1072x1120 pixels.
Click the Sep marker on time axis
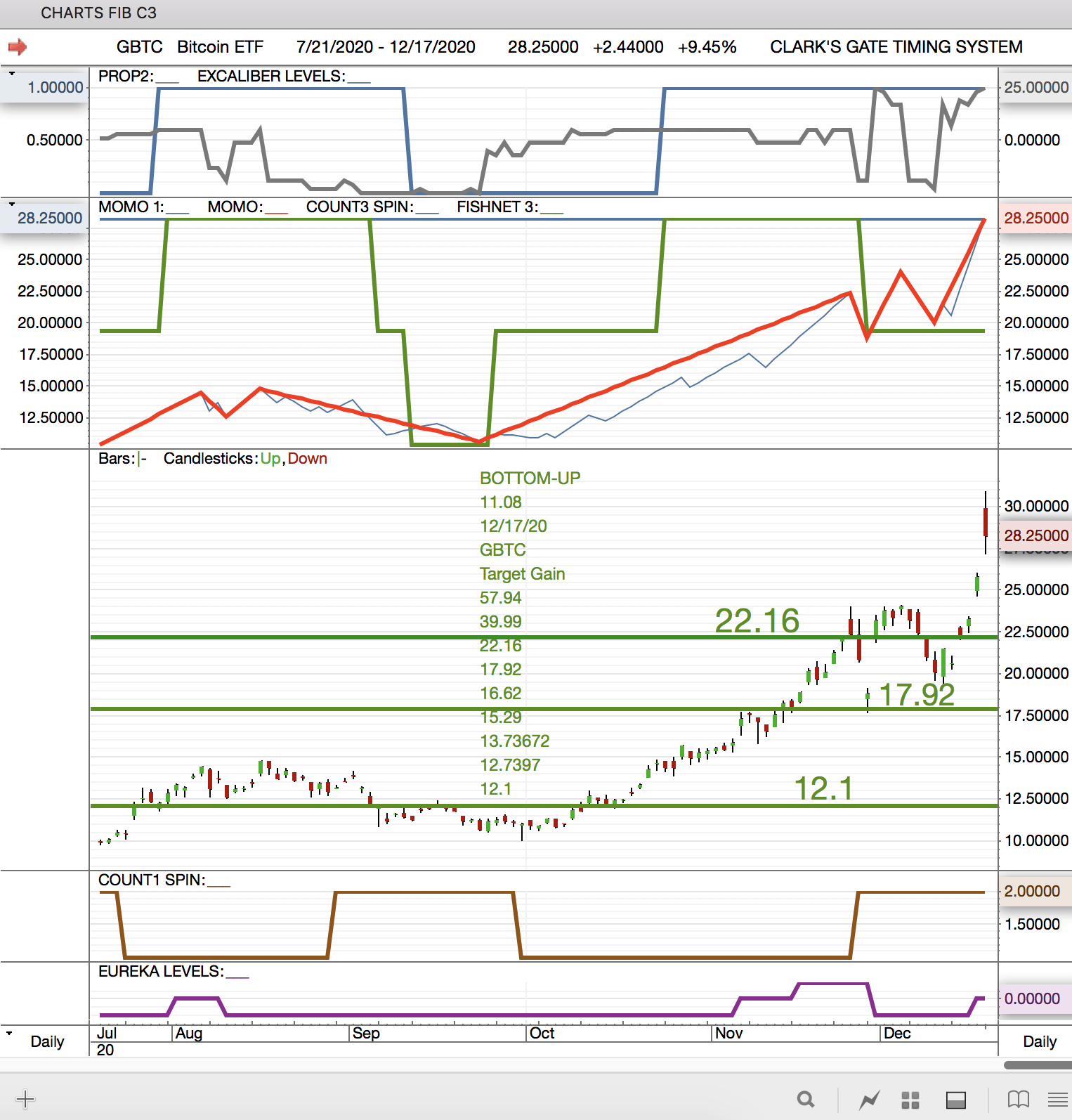(366, 1034)
